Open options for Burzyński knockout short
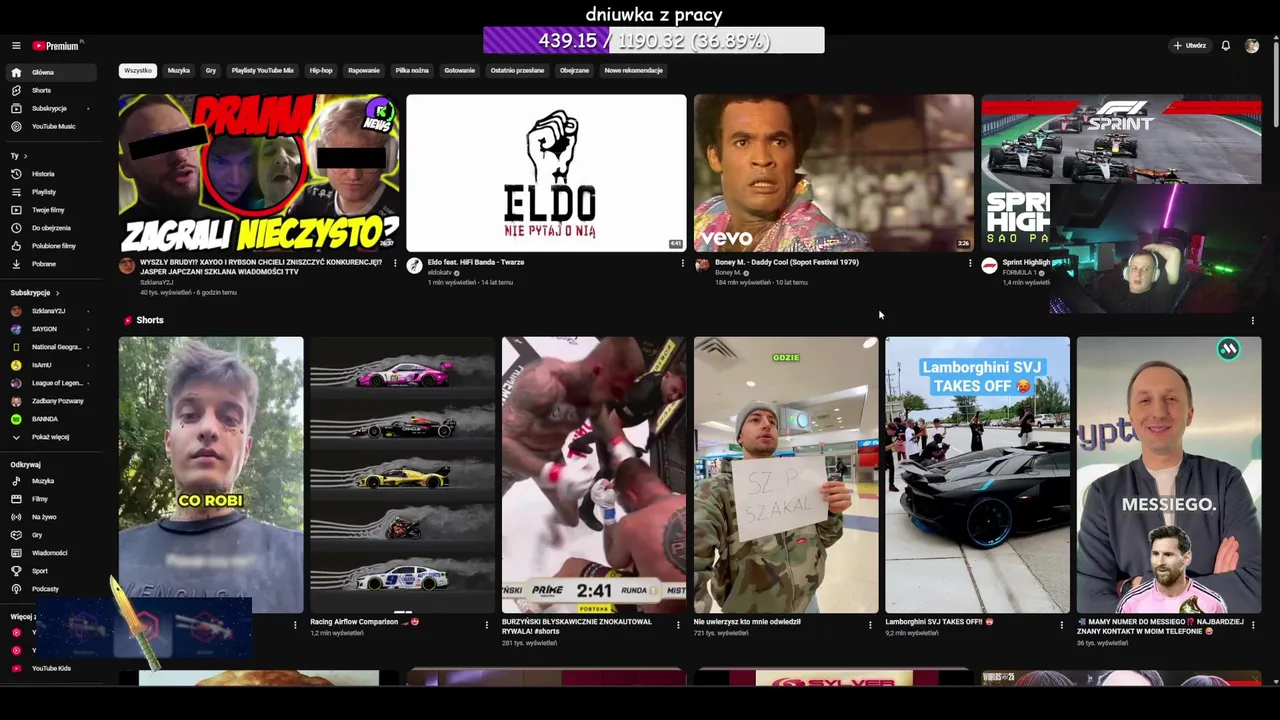This screenshot has width=1280, height=720. (679, 625)
